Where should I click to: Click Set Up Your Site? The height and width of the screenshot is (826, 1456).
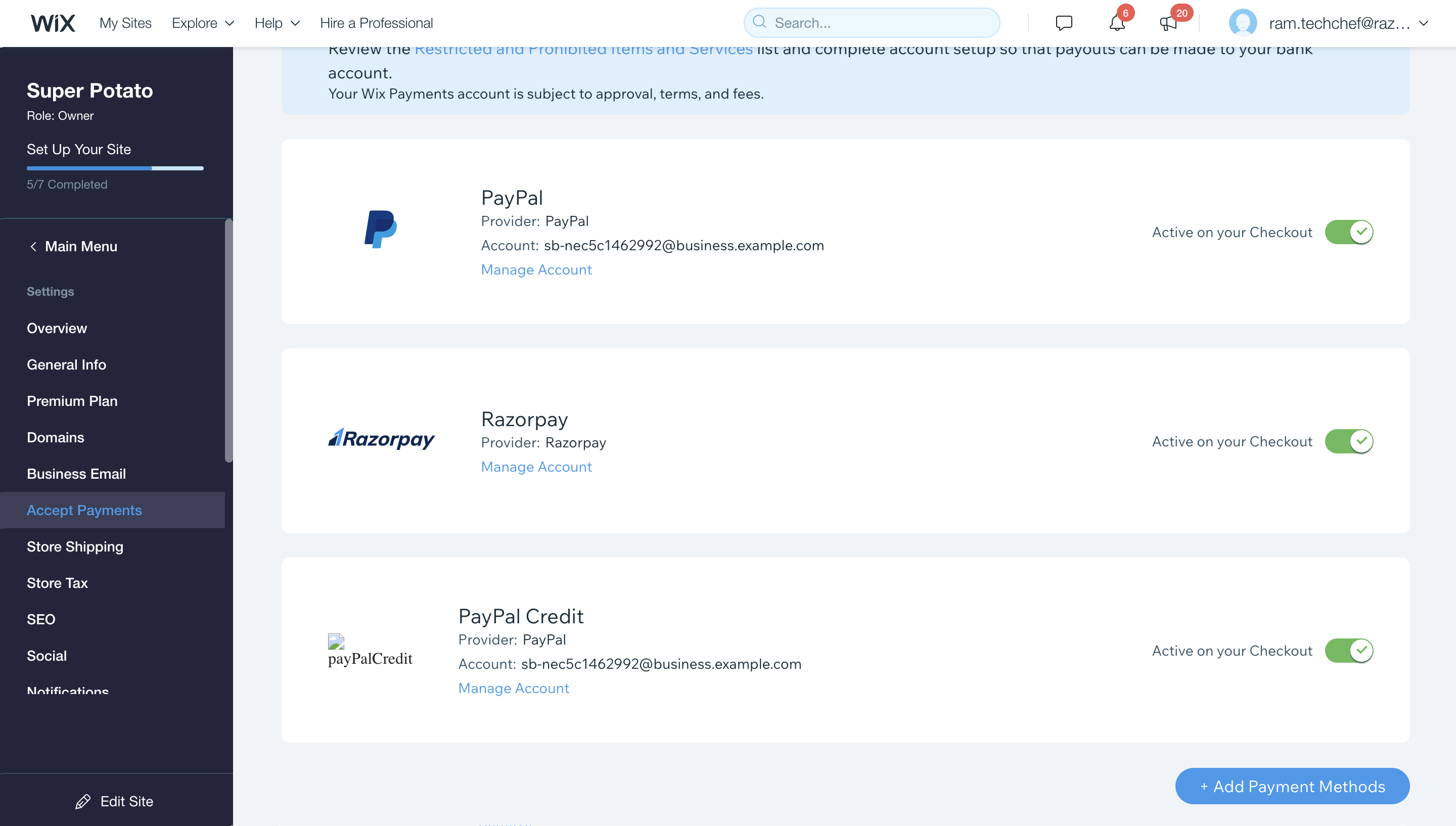coord(79,149)
